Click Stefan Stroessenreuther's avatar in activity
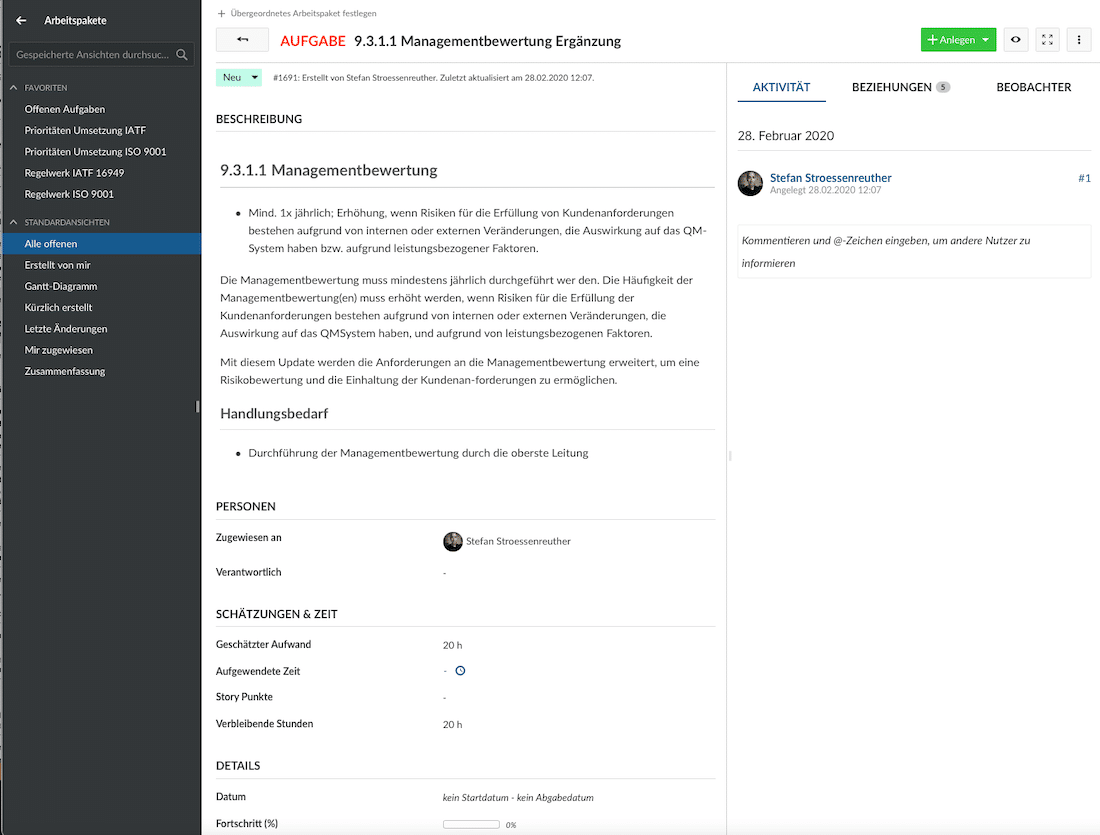 point(750,183)
